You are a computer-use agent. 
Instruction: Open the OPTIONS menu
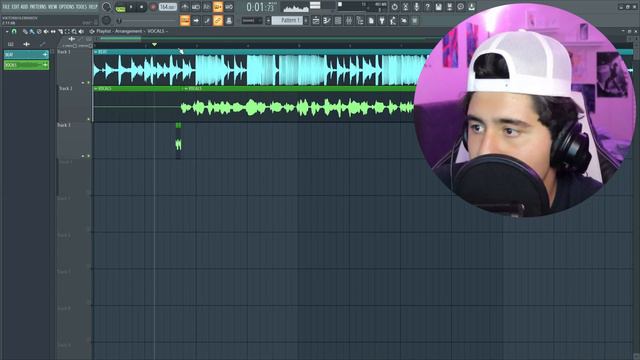67,7
